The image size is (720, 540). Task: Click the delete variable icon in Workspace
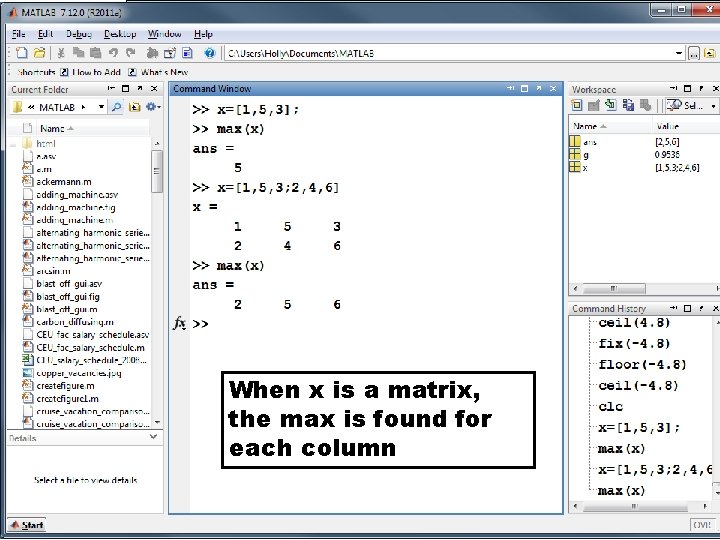(646, 105)
